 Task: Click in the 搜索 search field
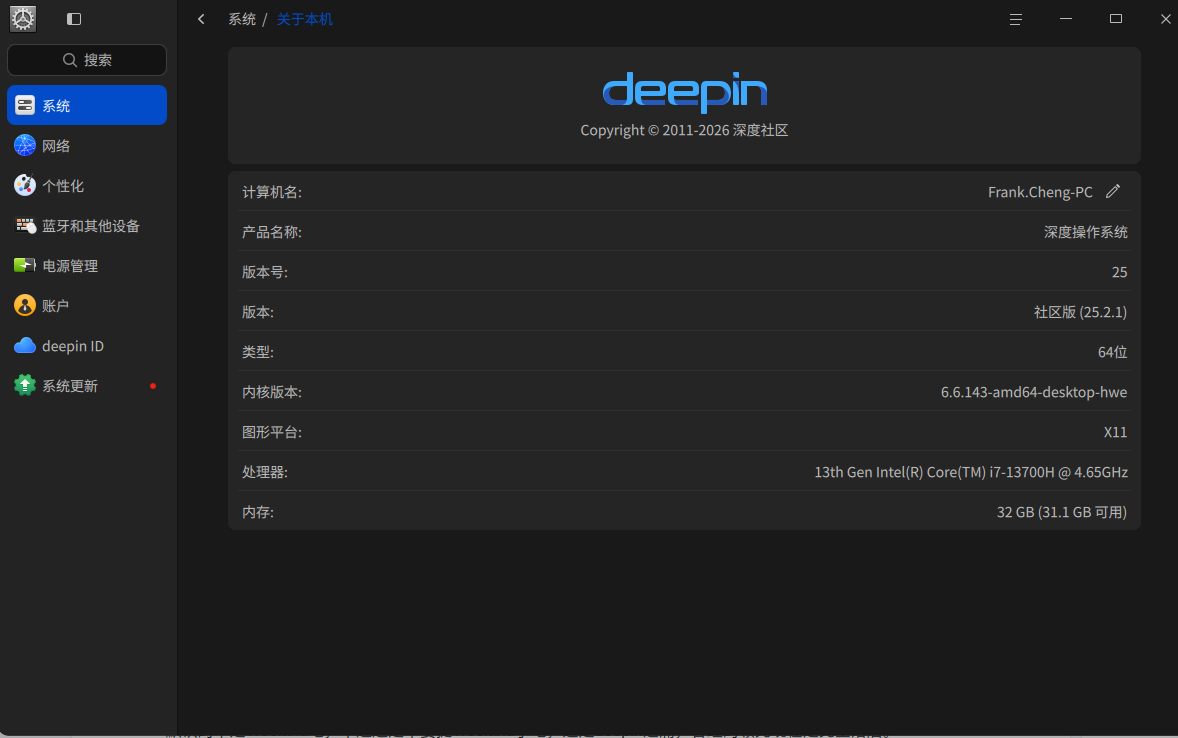(x=87, y=59)
